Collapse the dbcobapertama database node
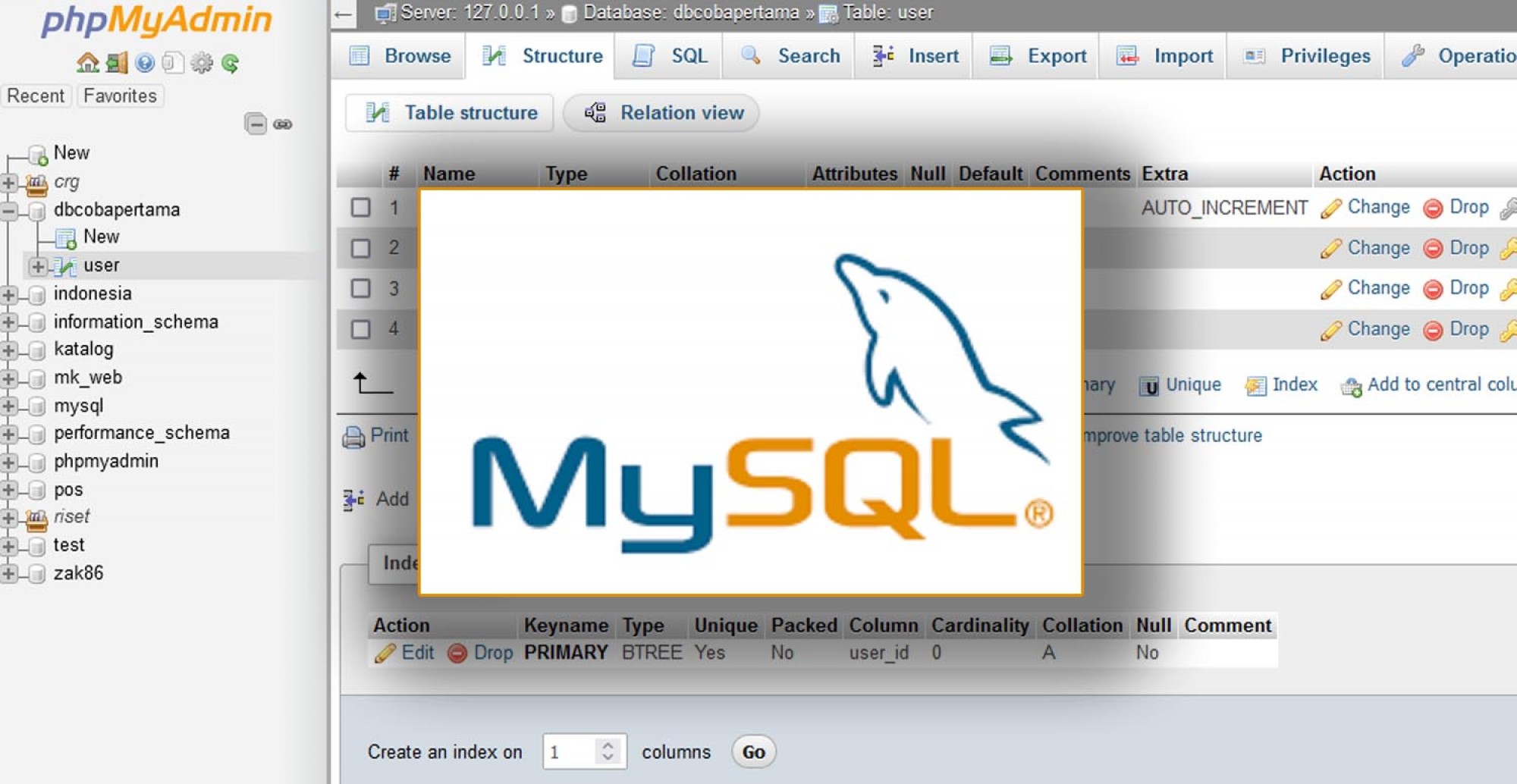Viewport: 1517px width, 784px height. pos(9,210)
